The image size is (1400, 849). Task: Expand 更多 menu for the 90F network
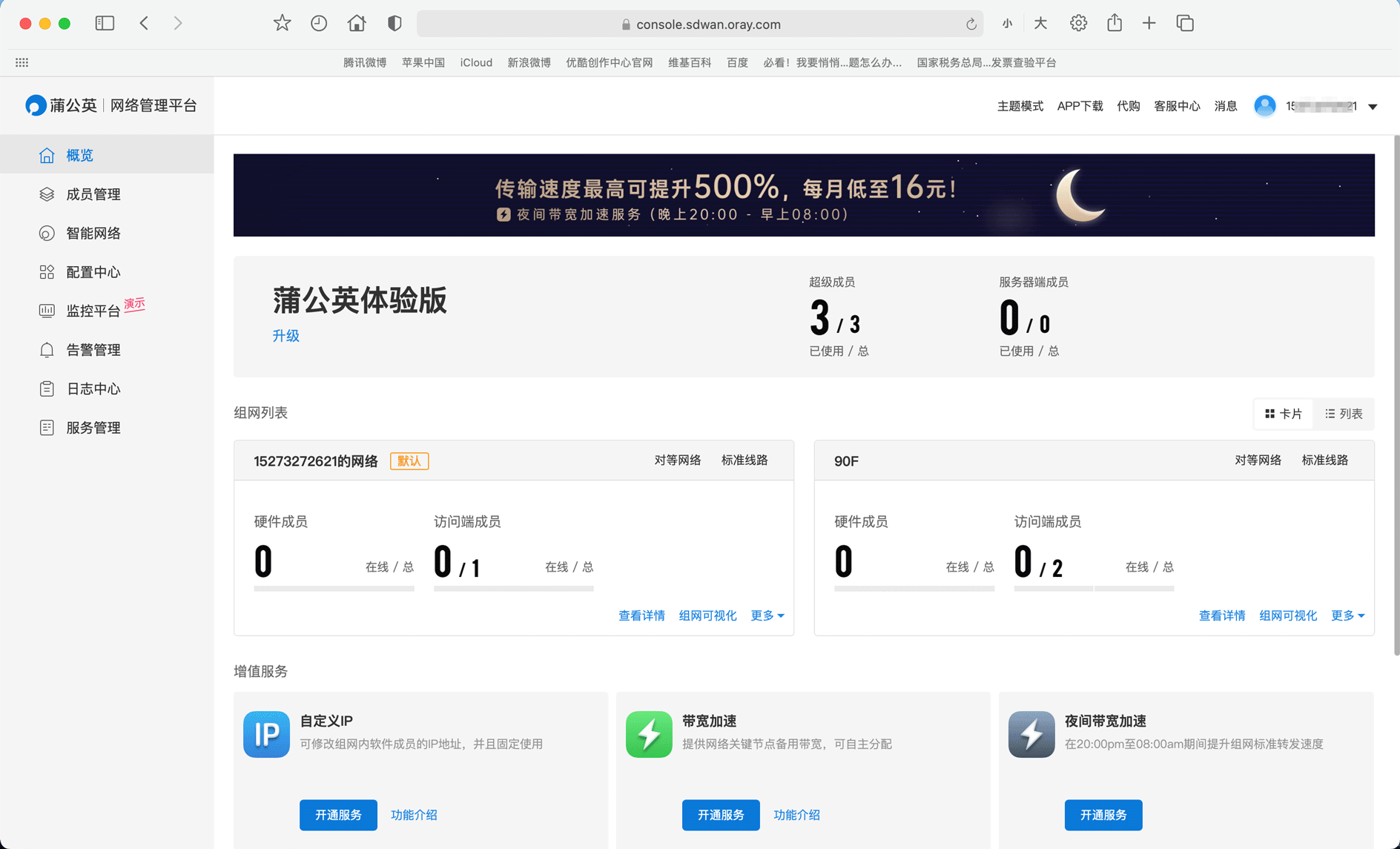[x=1347, y=615]
